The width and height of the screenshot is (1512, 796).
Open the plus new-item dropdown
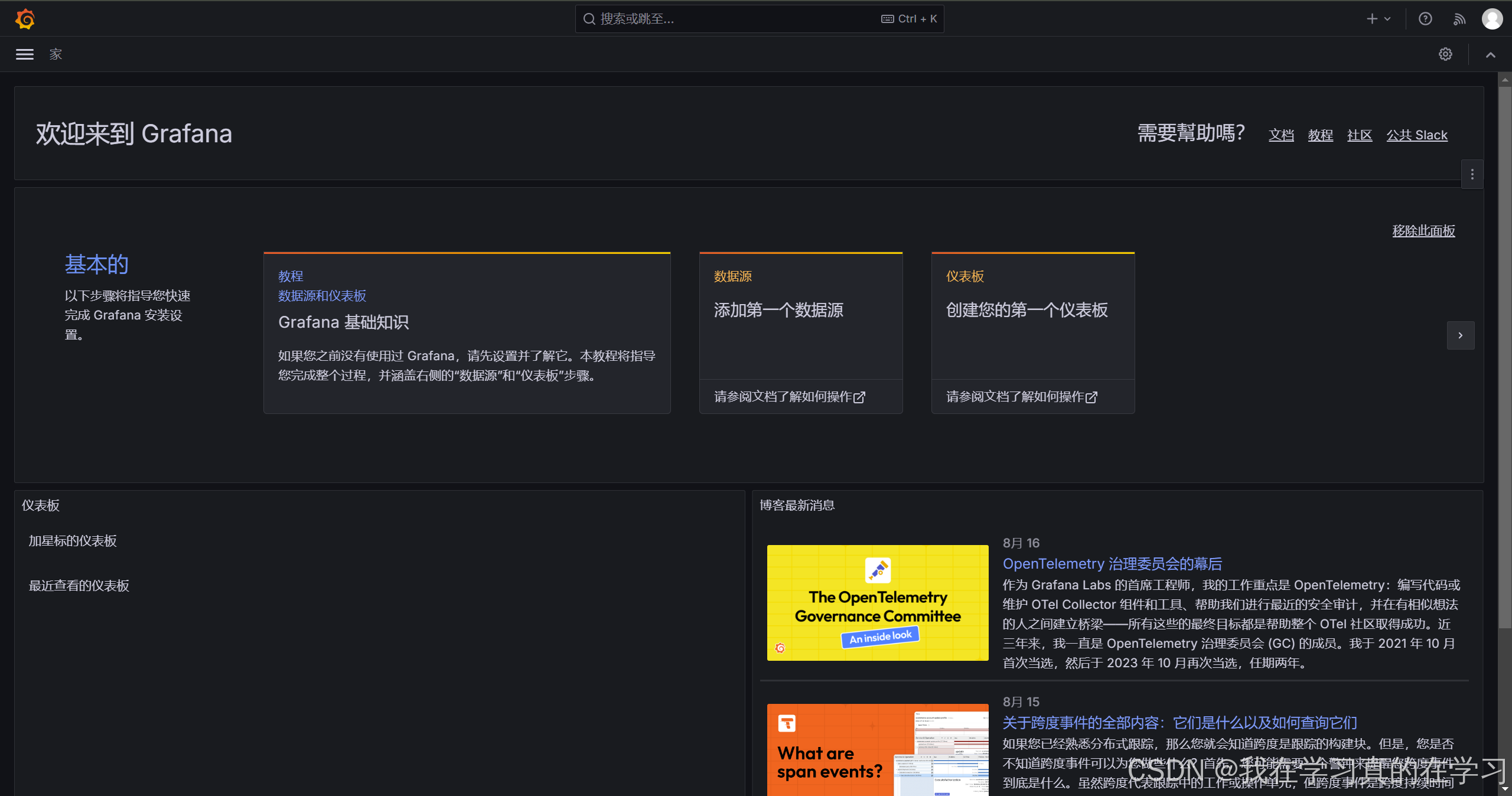coord(1378,19)
